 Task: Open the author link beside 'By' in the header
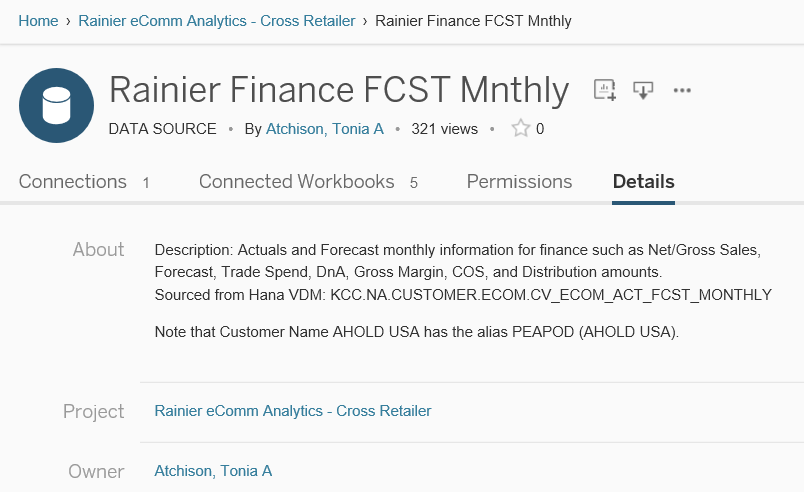pyautogui.click(x=324, y=129)
